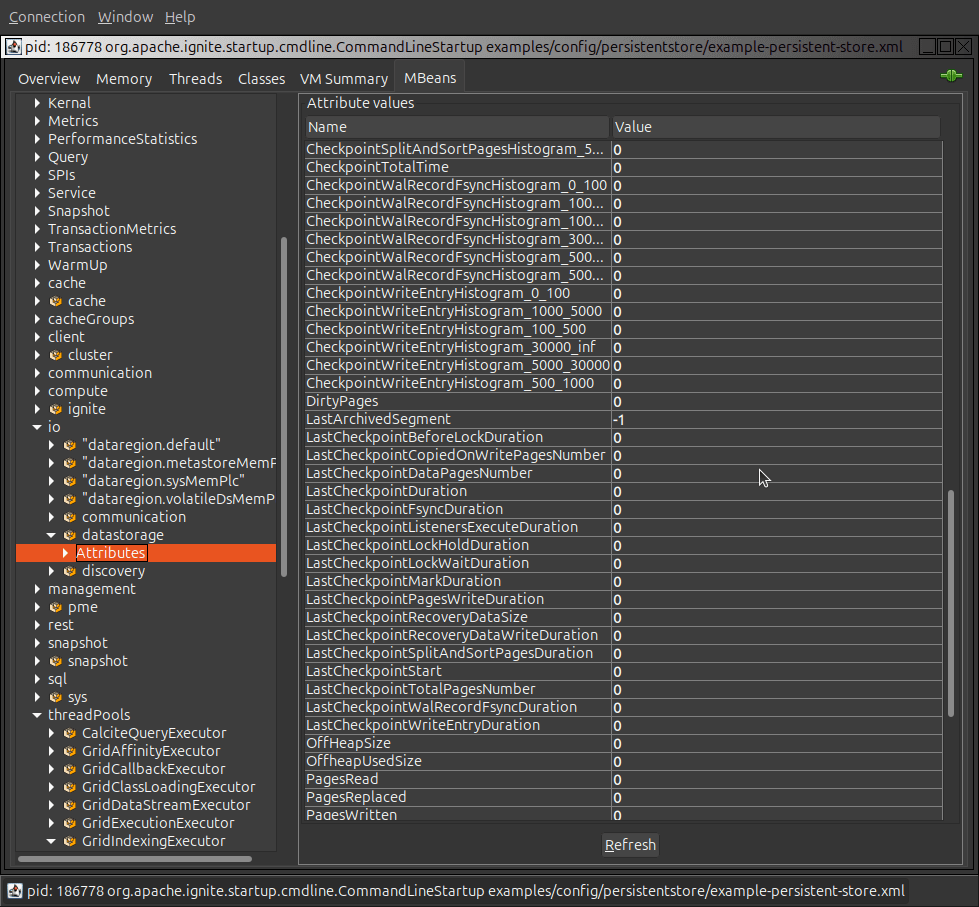Image resolution: width=979 pixels, height=907 pixels.
Task: Click the bean icon beside cluster
Action: point(56,355)
